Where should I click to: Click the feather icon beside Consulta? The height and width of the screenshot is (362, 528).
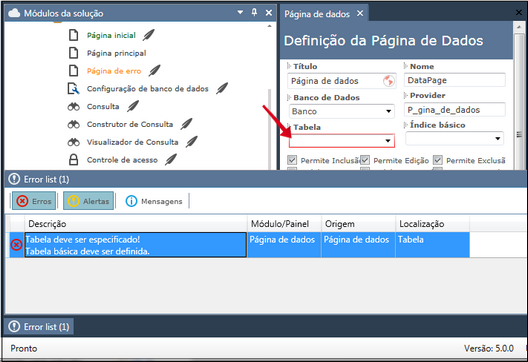(x=133, y=106)
